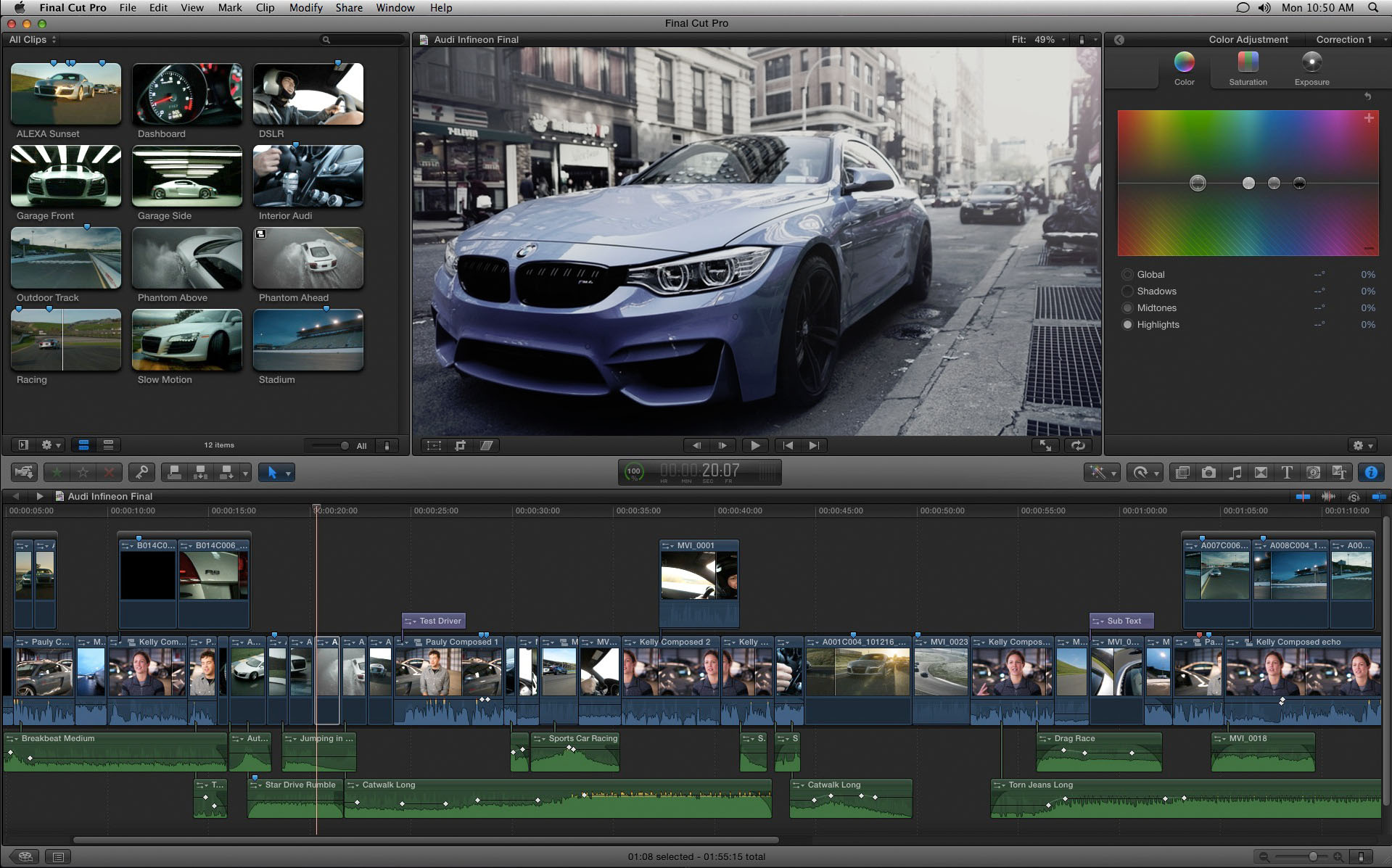
Task: Open the Transitions browser
Action: (1261, 473)
